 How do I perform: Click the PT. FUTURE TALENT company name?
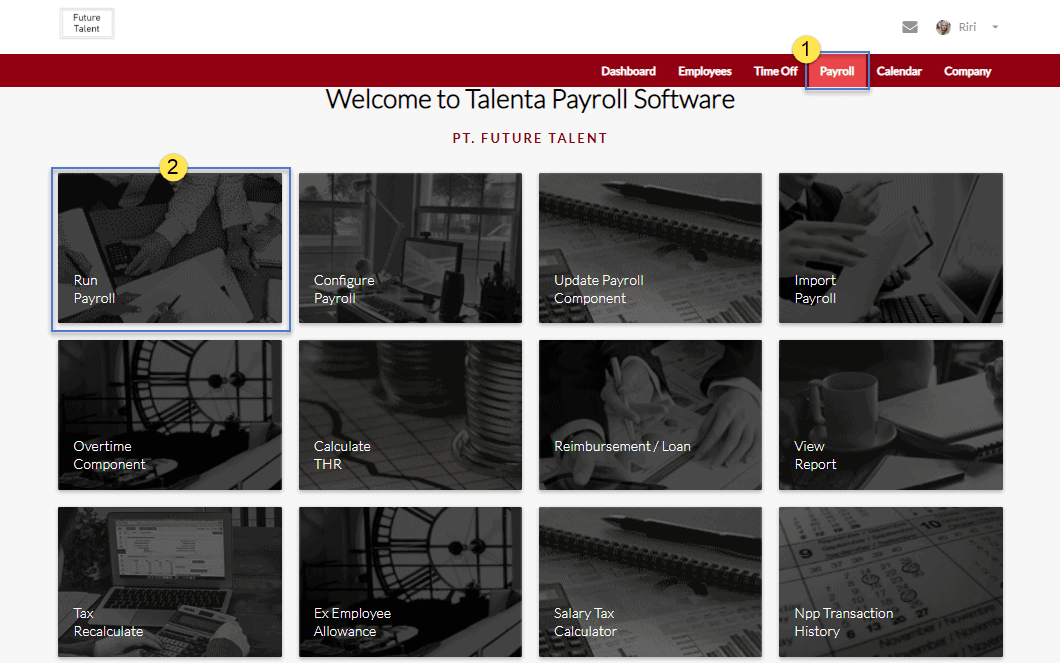click(x=530, y=138)
